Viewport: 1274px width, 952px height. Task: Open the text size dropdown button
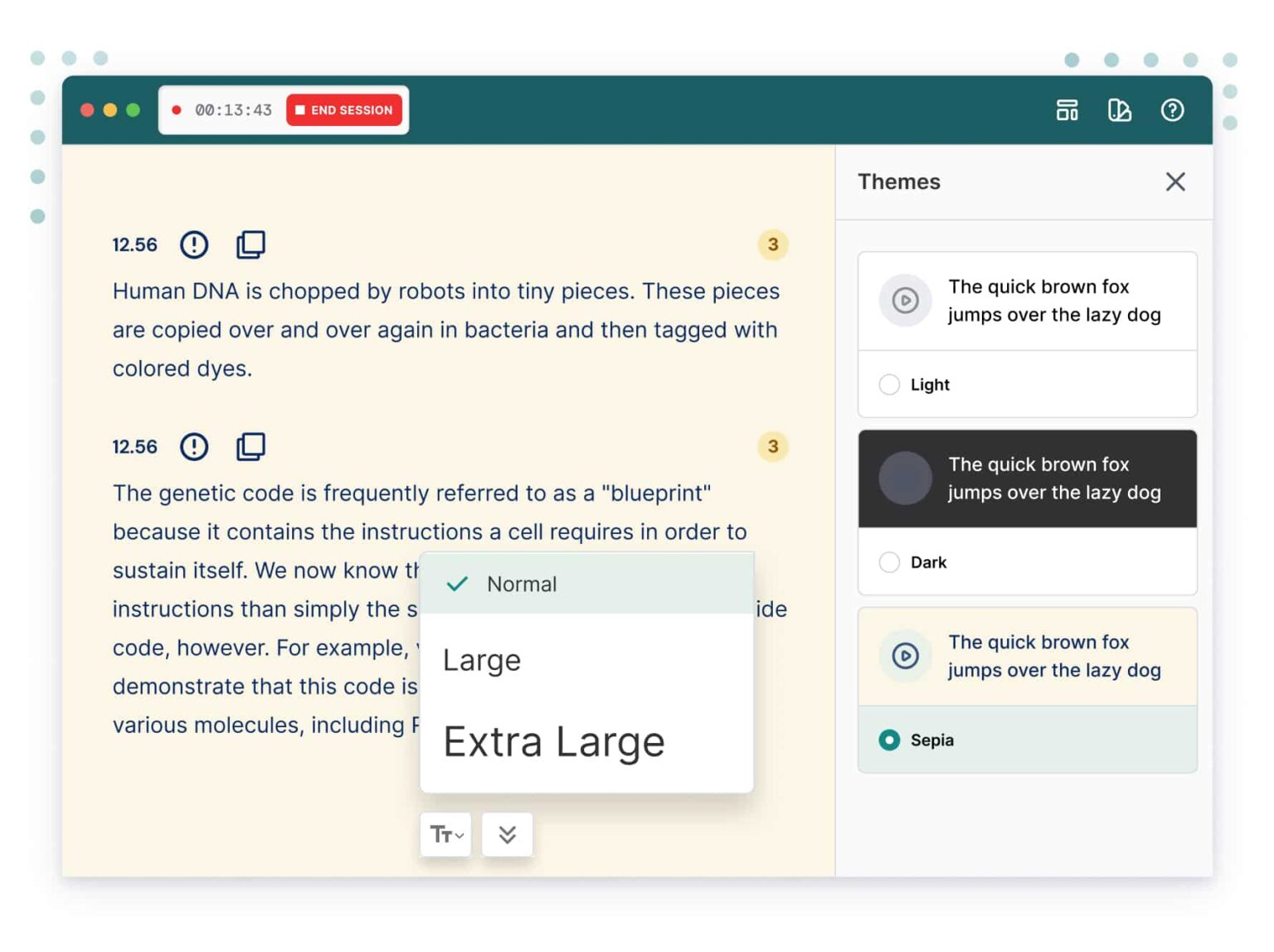(x=446, y=834)
